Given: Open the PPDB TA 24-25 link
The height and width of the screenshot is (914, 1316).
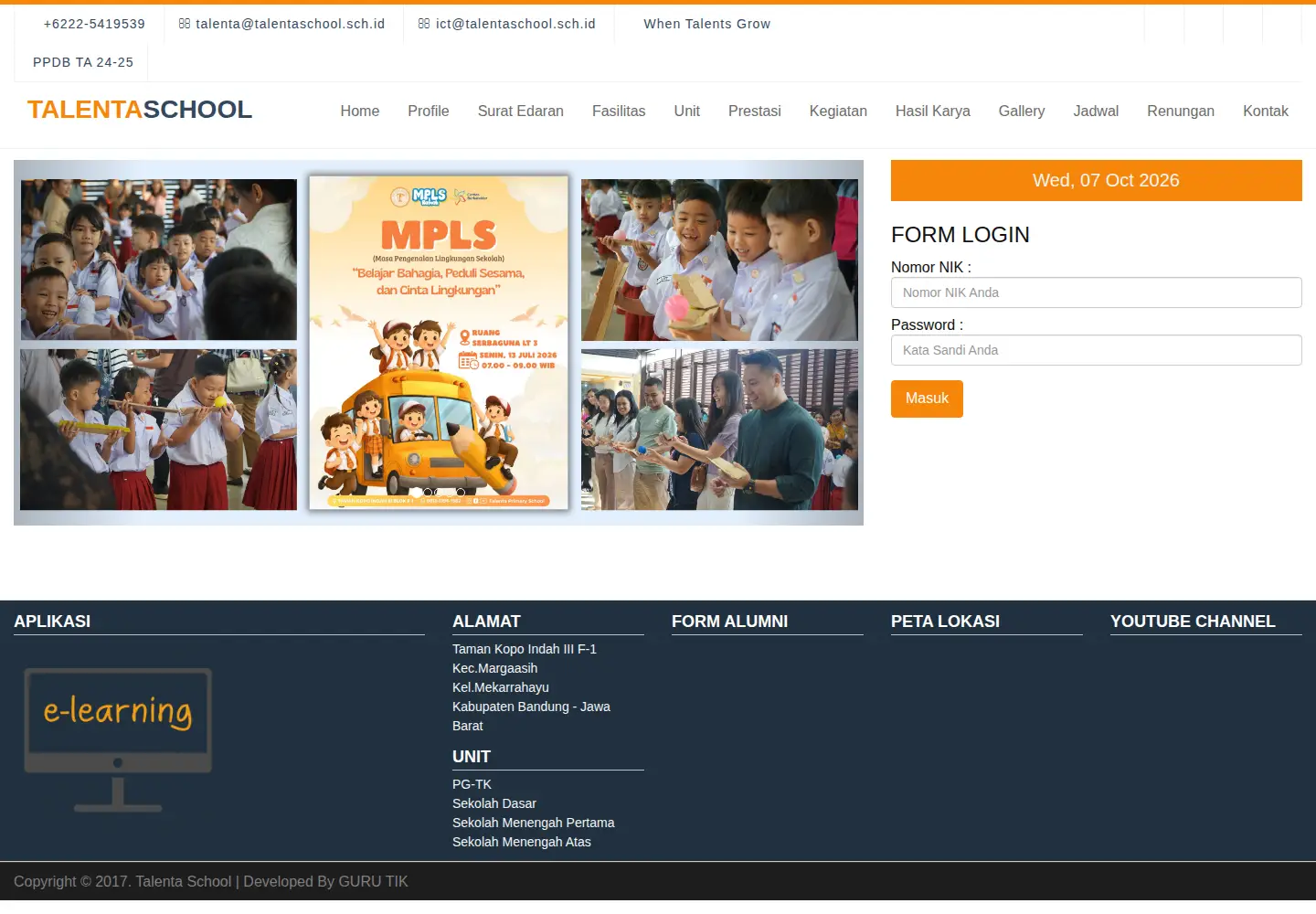Looking at the screenshot, I should pyautogui.click(x=83, y=62).
